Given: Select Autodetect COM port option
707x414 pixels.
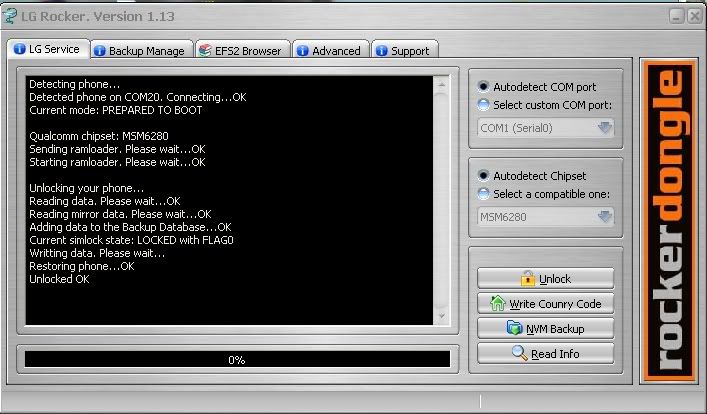Looking at the screenshot, I should [537, 87].
